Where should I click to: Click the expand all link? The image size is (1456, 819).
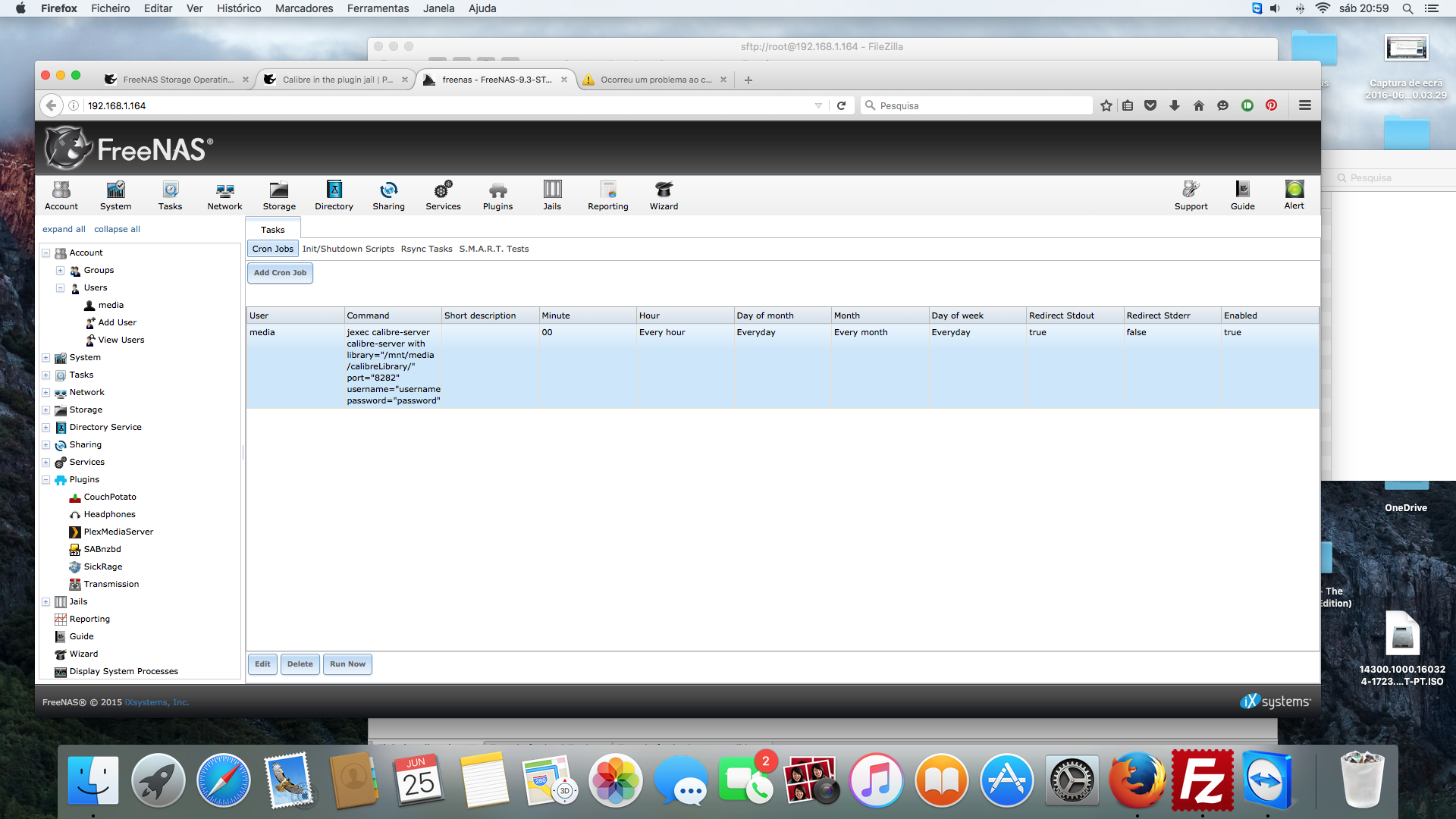(64, 229)
